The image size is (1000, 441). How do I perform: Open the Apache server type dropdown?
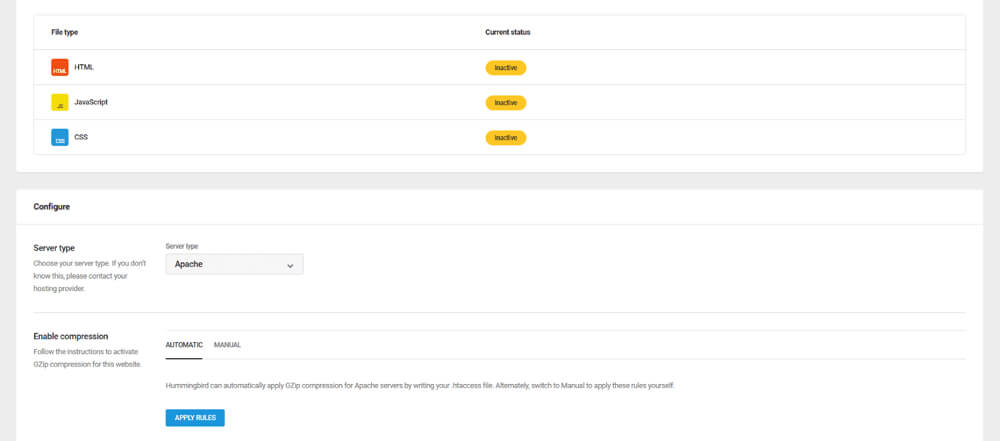coord(233,265)
